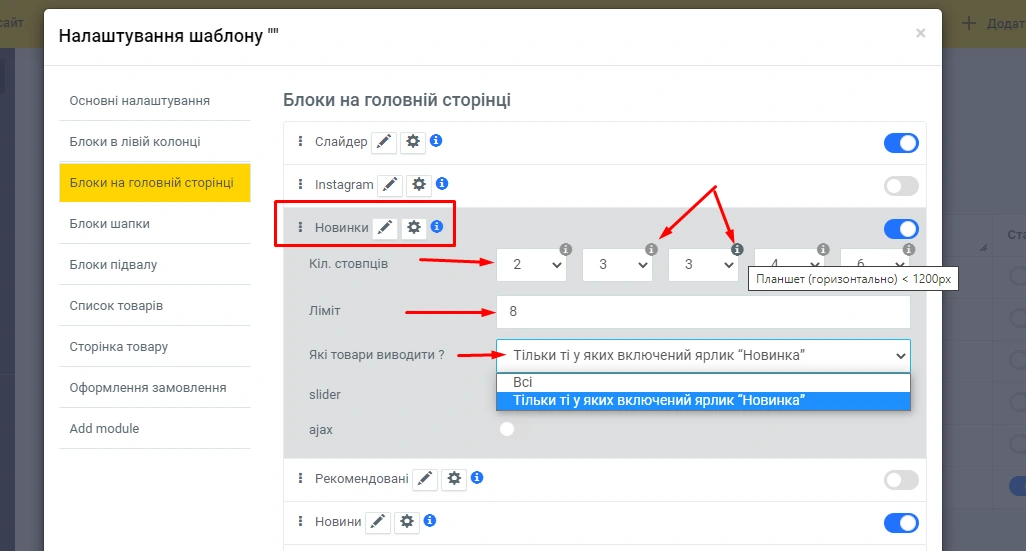The width and height of the screenshot is (1026, 551).
Task: Click the info icon next to Новинки
Action: coord(436,227)
